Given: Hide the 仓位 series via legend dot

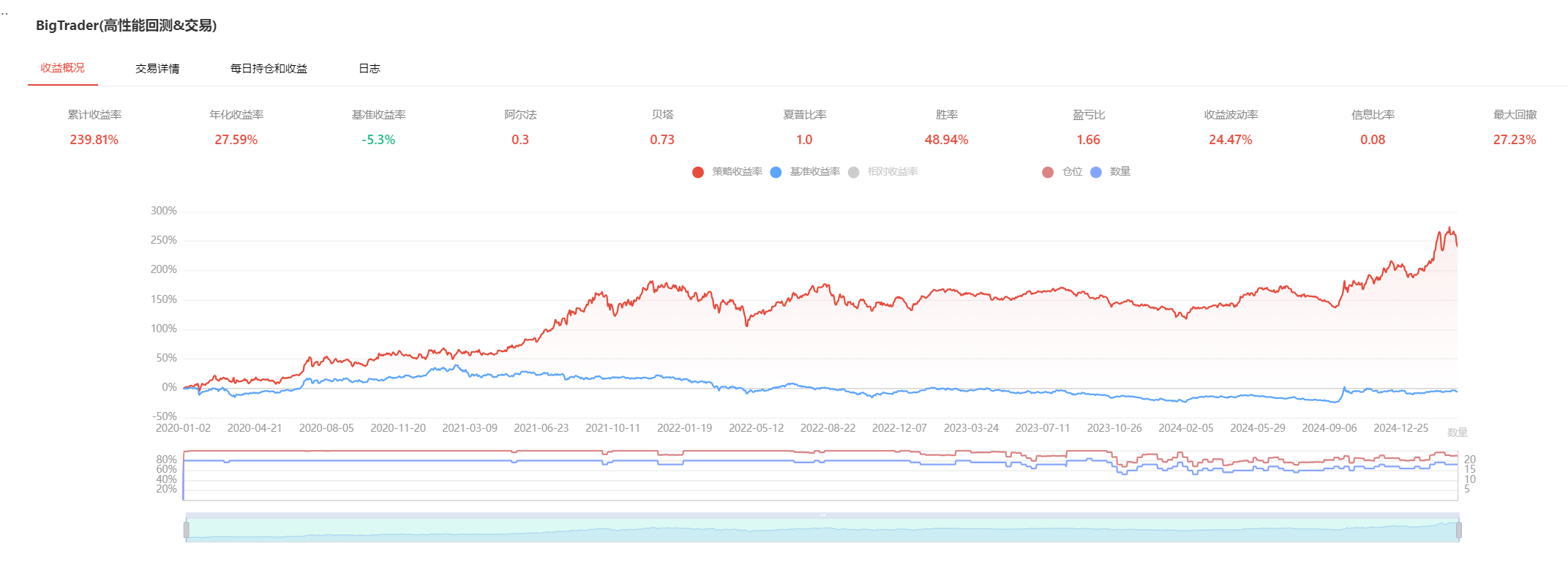Looking at the screenshot, I should click(x=1048, y=172).
